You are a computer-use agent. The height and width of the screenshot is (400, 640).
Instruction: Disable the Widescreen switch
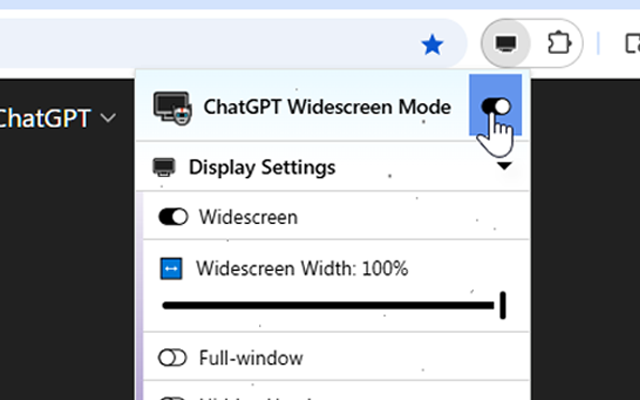173,216
